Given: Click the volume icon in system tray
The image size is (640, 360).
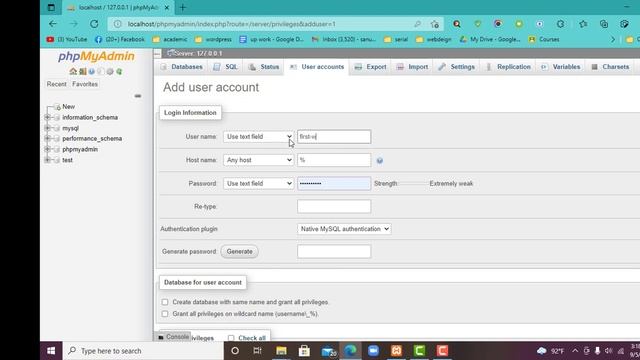Looking at the screenshot, I should click(x=609, y=351).
